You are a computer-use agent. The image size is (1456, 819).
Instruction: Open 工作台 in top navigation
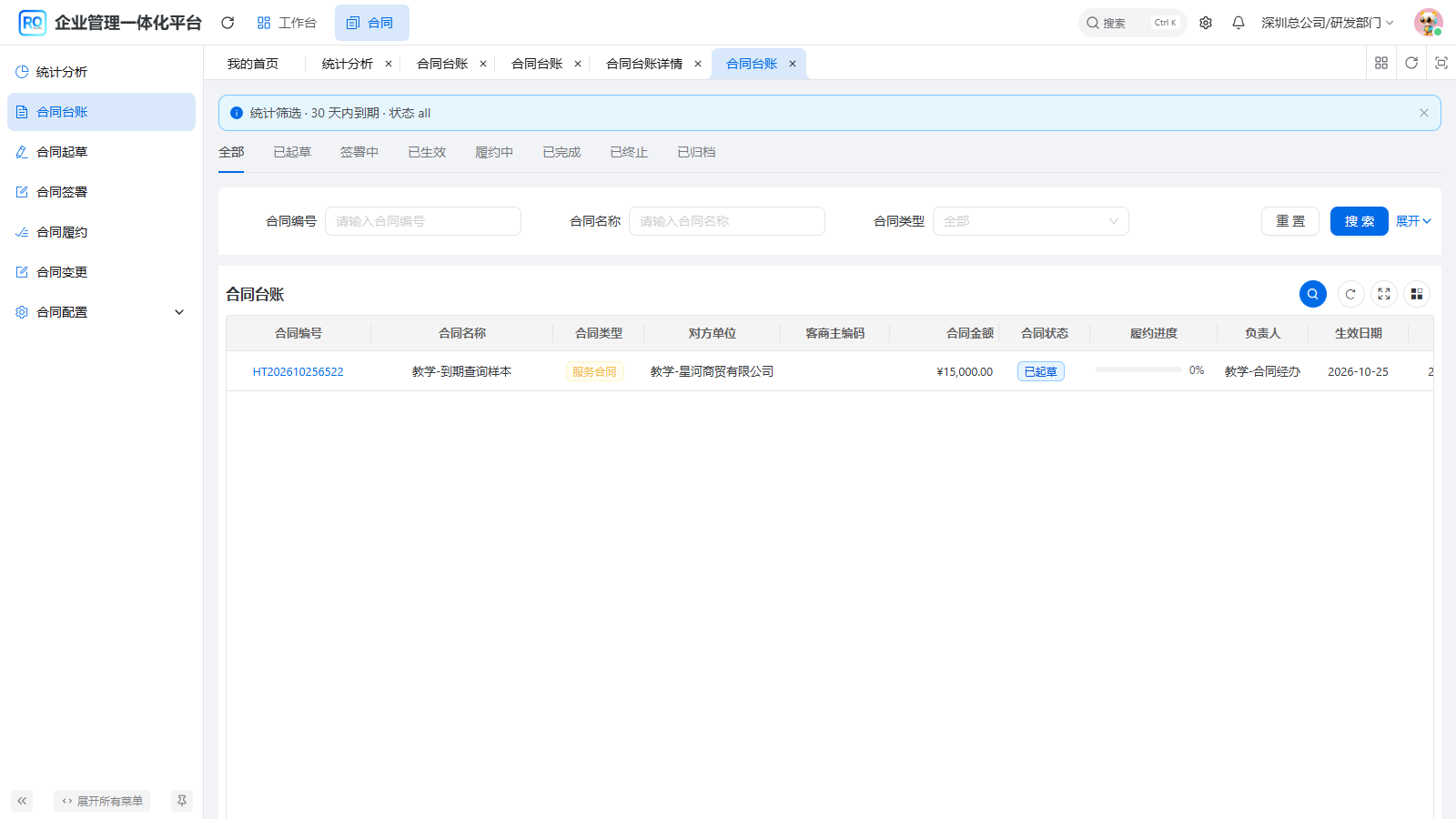coord(287,23)
